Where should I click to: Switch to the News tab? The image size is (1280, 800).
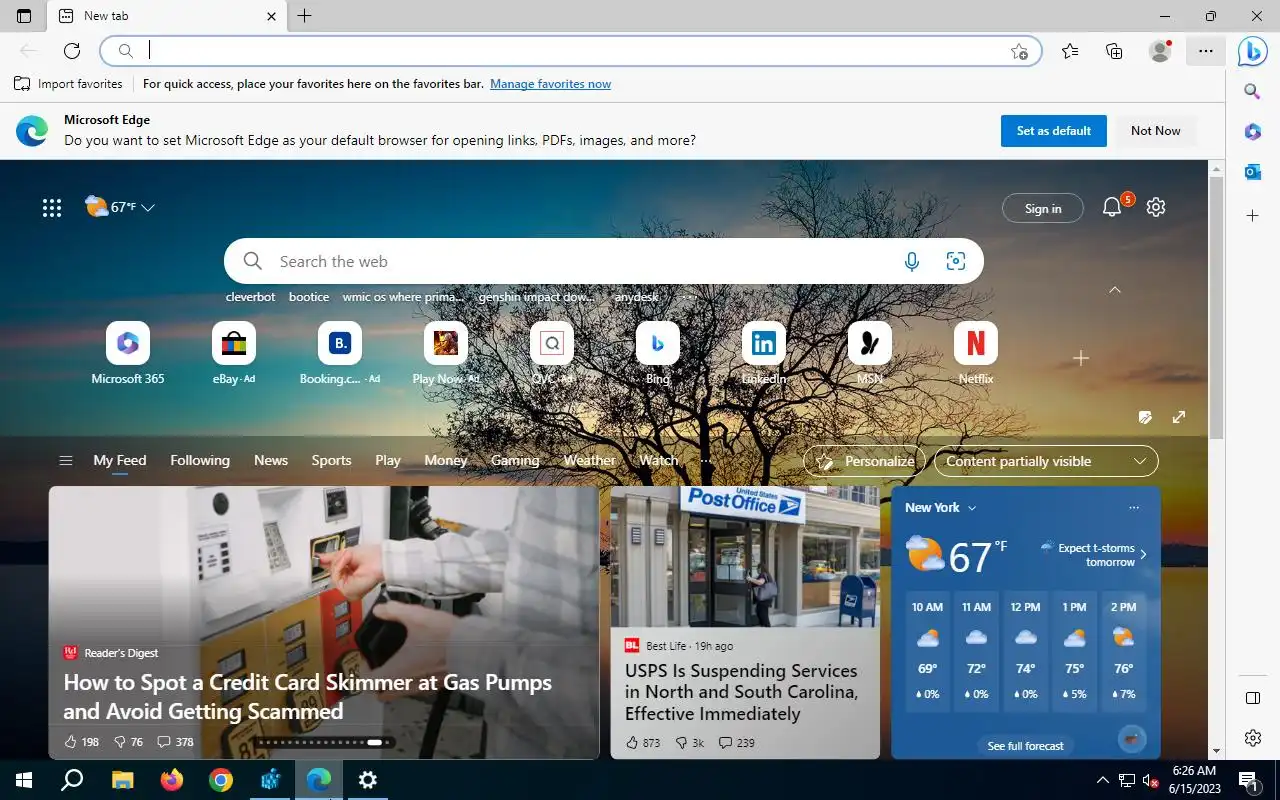click(x=271, y=461)
